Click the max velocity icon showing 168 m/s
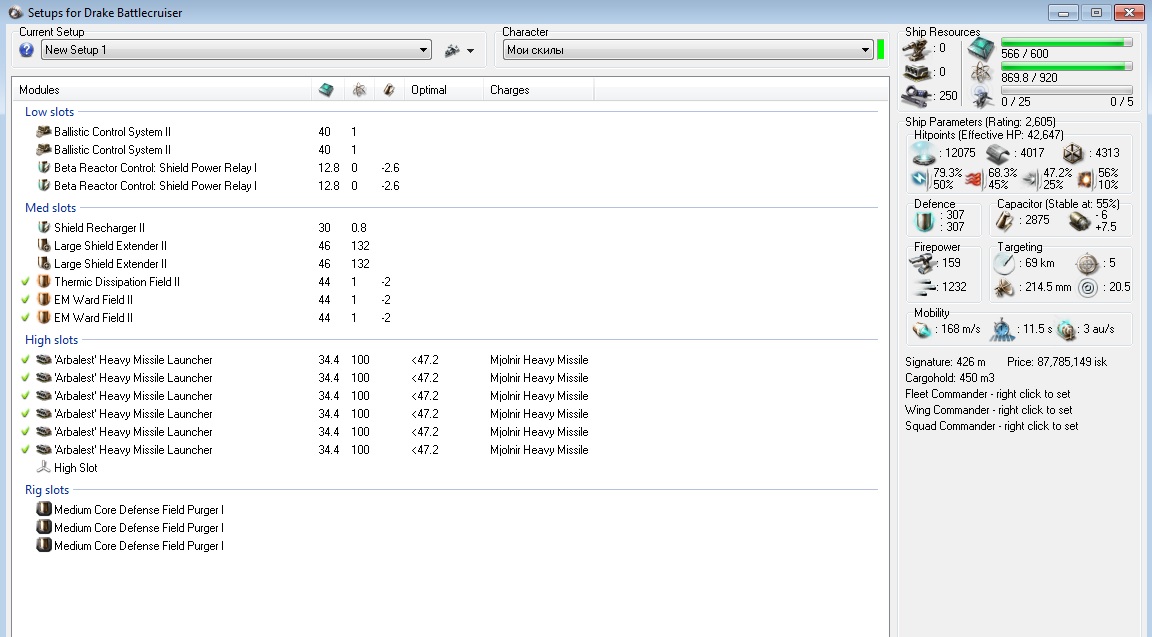The image size is (1152, 637). point(921,330)
